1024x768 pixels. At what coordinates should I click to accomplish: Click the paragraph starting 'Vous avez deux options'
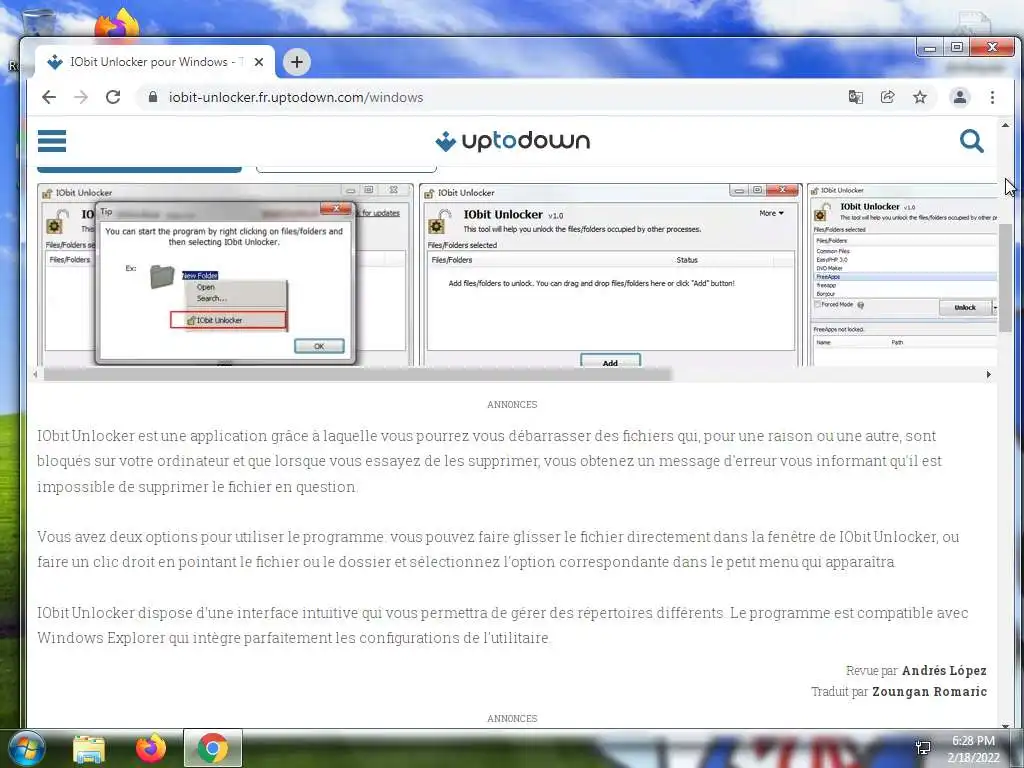(x=498, y=549)
